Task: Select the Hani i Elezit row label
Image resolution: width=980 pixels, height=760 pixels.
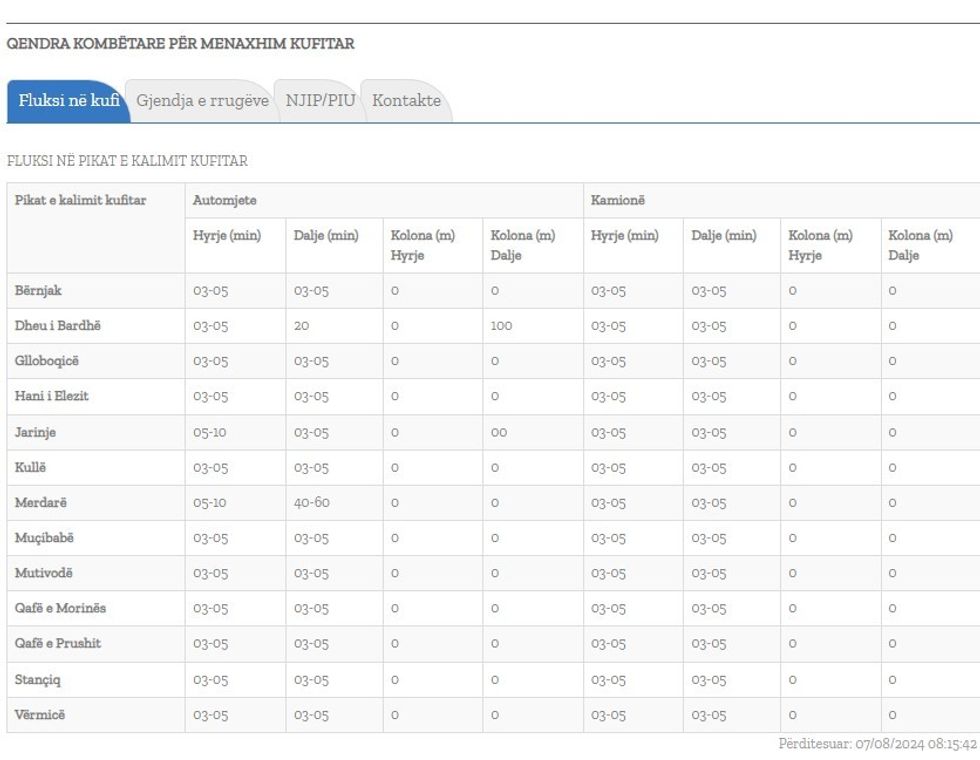Action: pyautogui.click(x=51, y=396)
